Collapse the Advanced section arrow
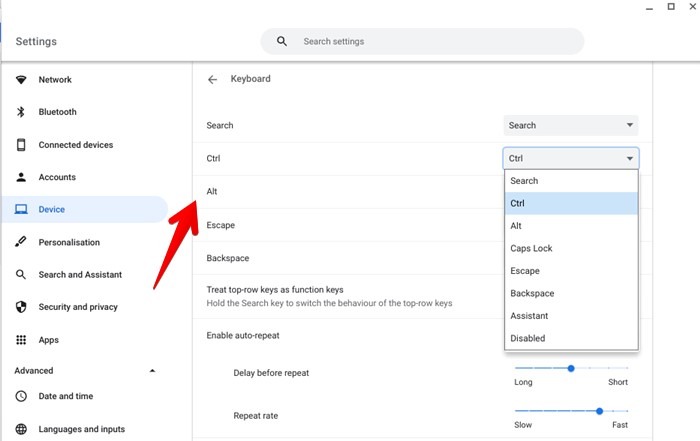700x441 pixels. click(152, 370)
